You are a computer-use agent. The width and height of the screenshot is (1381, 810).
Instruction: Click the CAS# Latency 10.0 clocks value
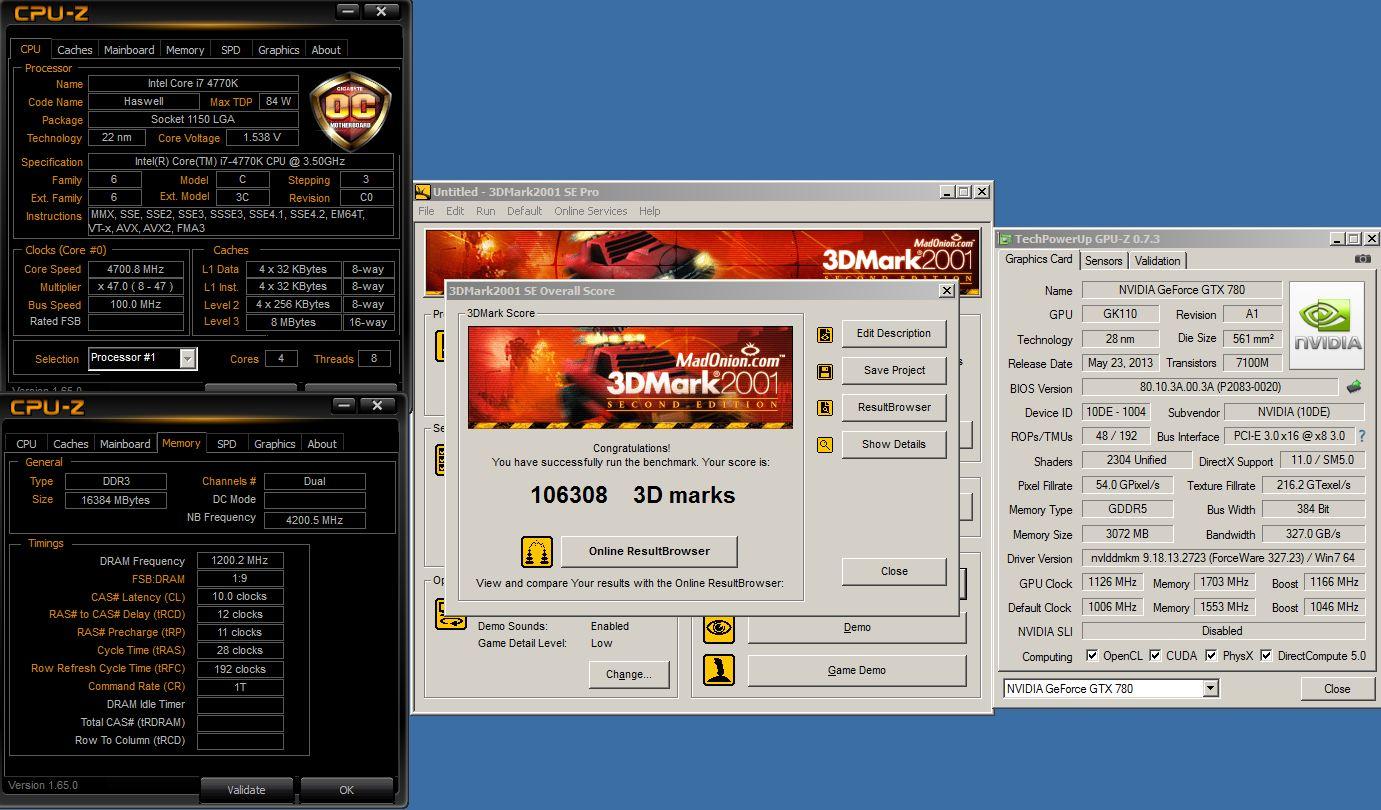click(240, 596)
